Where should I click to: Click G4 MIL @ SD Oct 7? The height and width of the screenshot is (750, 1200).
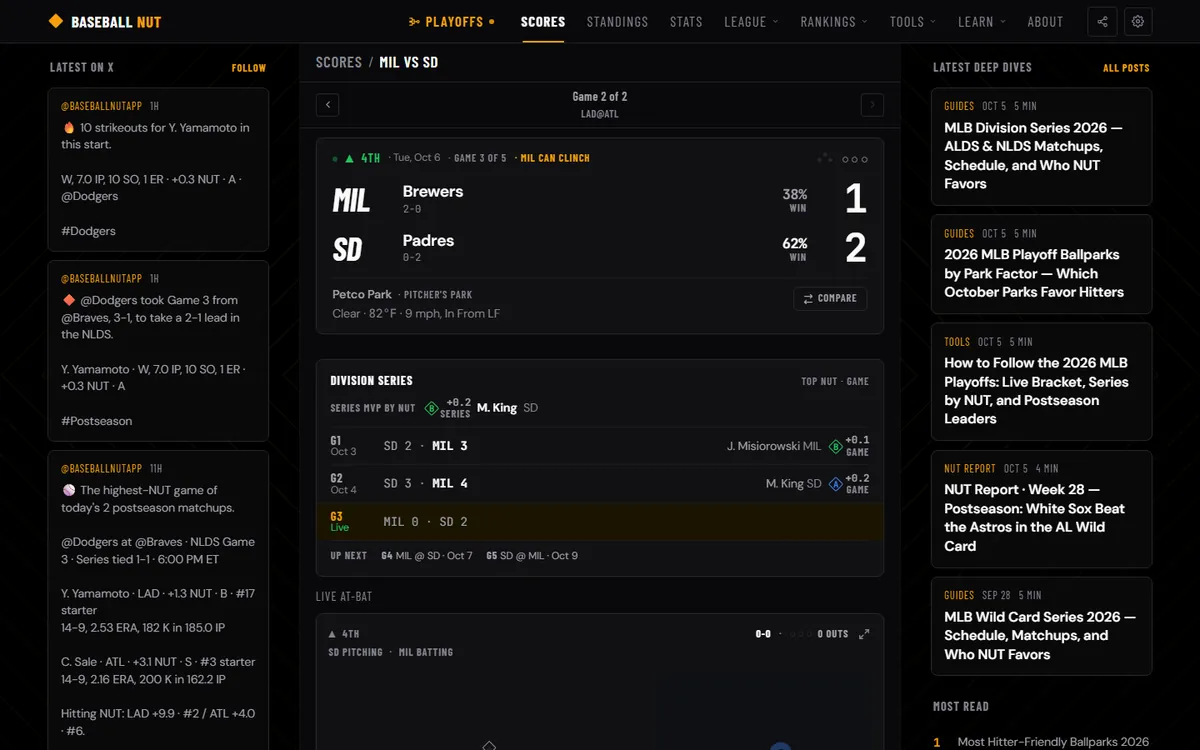[427, 555]
